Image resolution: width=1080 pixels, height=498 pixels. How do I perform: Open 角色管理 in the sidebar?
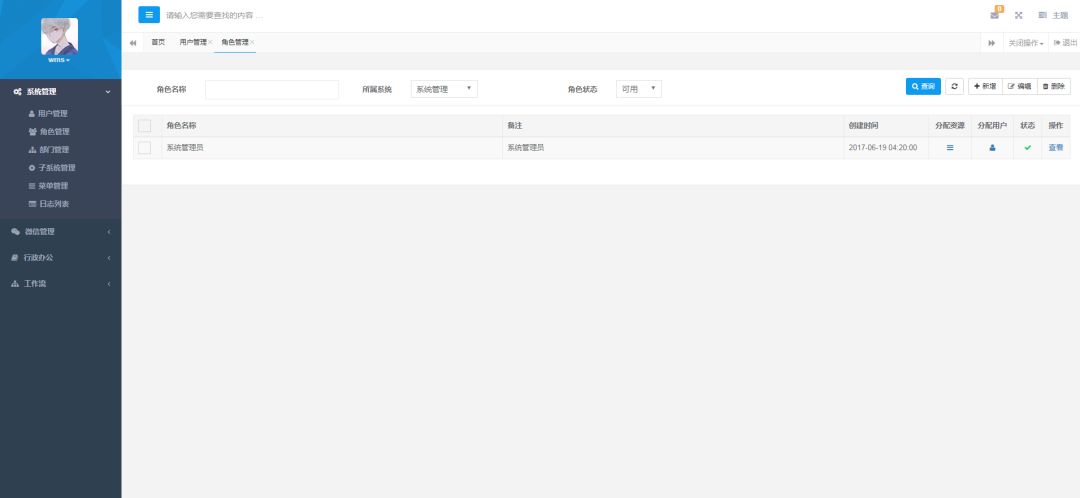[54, 132]
